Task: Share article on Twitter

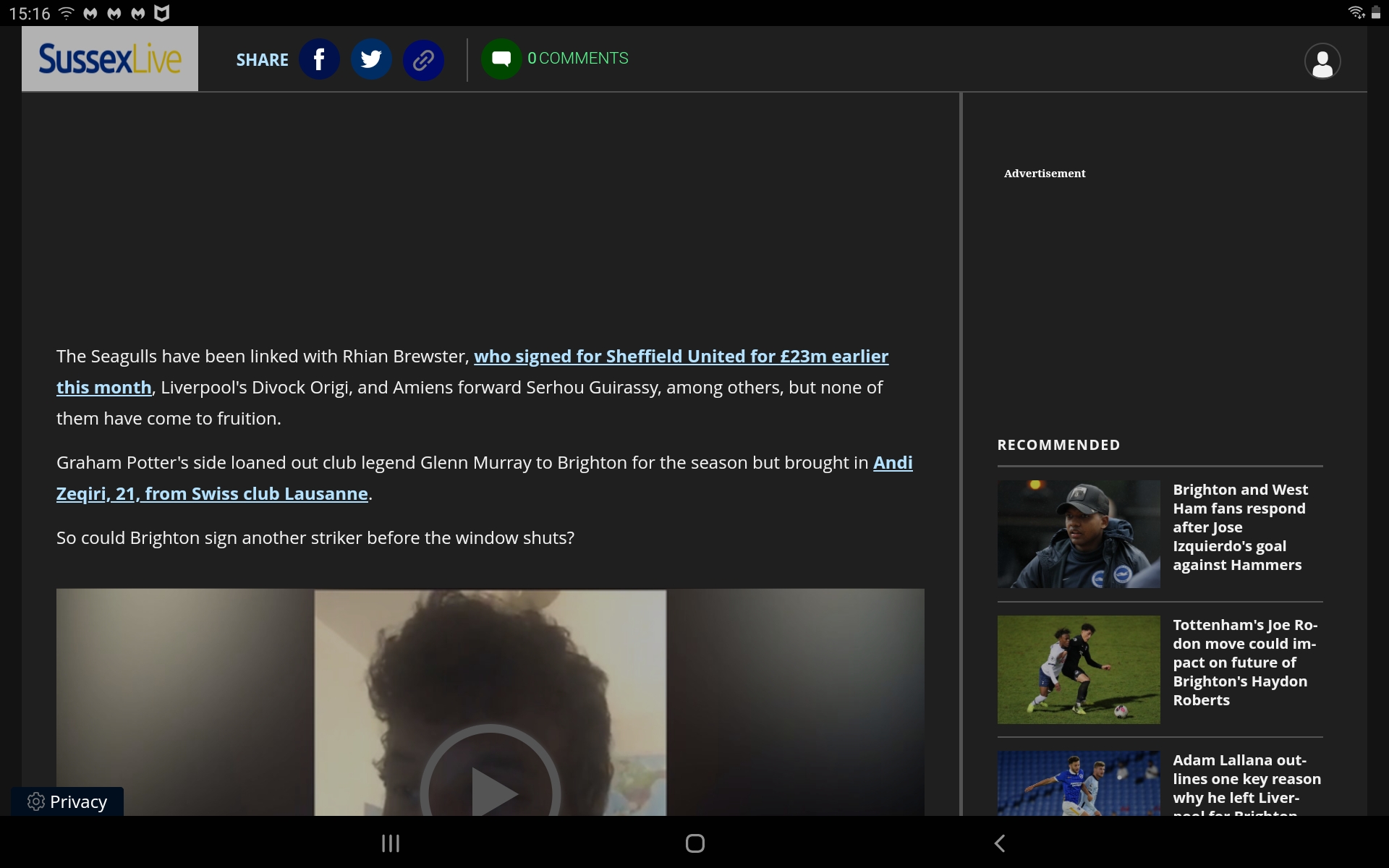Action: pyautogui.click(x=371, y=59)
